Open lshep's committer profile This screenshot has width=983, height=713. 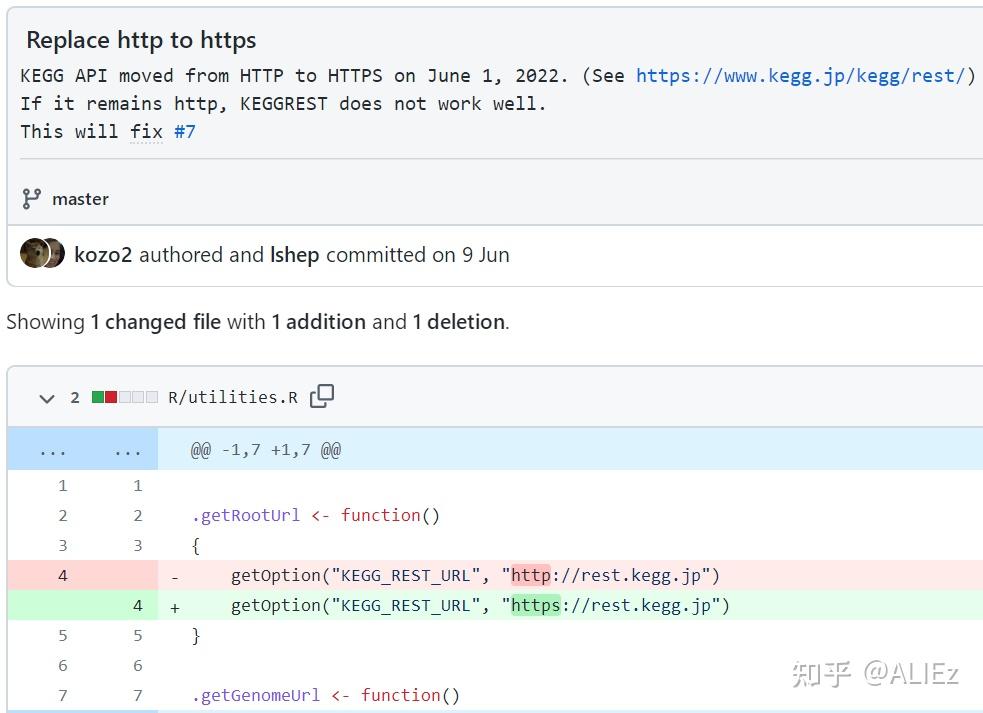tap(294, 255)
